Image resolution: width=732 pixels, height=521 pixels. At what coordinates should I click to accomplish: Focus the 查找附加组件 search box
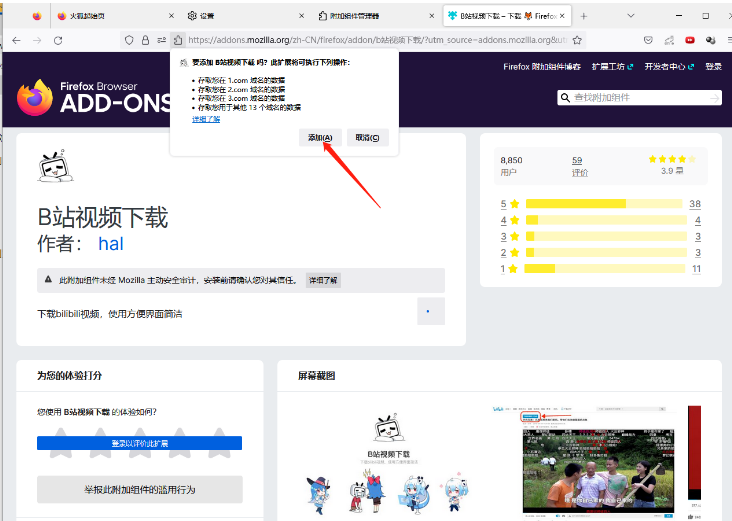(x=640, y=98)
